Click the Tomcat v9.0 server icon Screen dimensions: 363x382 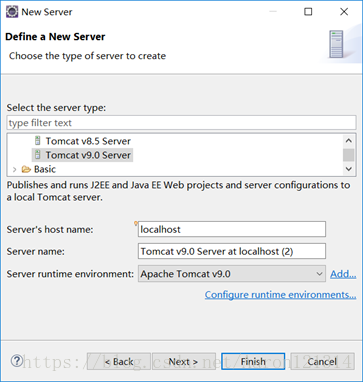click(x=38, y=155)
